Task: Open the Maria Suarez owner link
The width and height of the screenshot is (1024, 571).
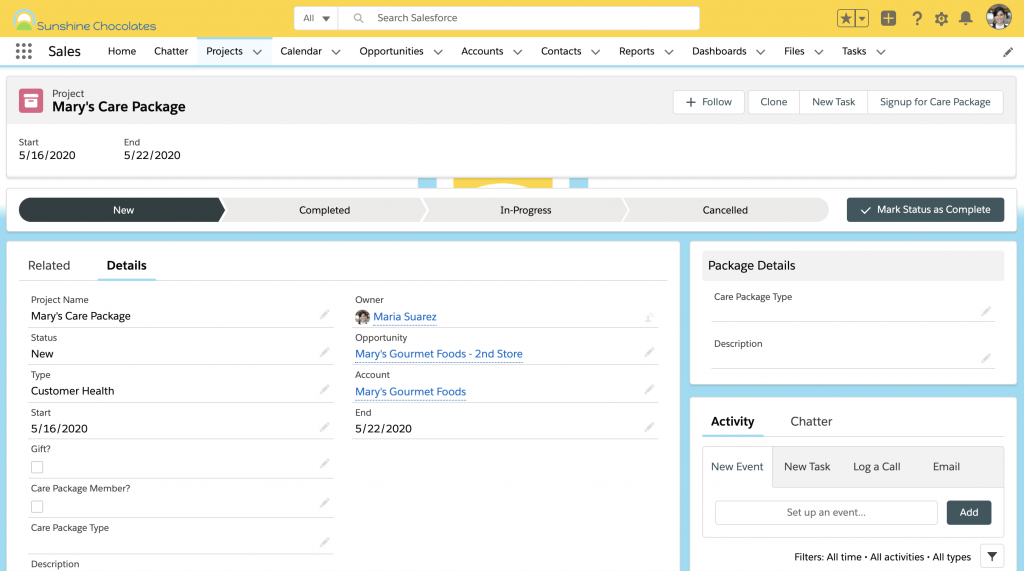Action: pos(405,317)
